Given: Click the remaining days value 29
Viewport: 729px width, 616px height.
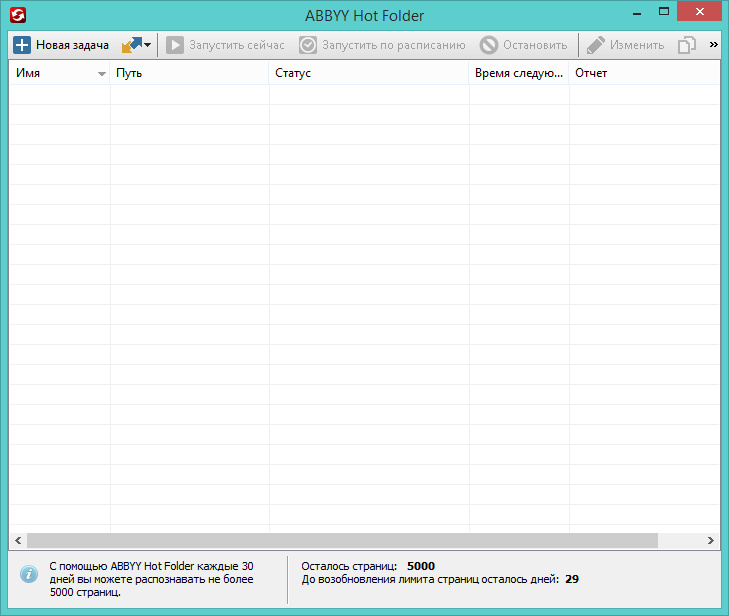Looking at the screenshot, I should 572,579.
